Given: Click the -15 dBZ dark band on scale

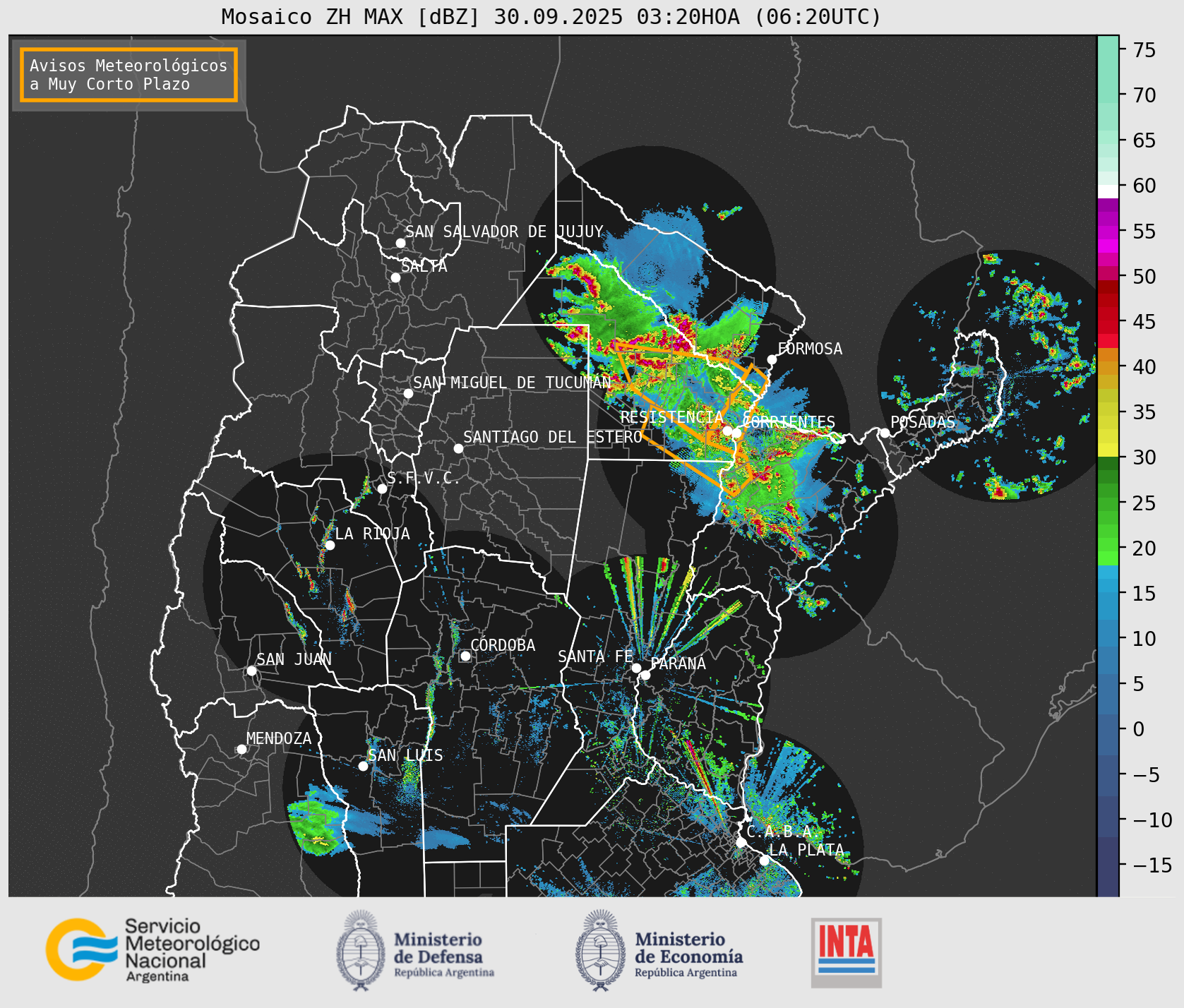Looking at the screenshot, I should 1108,865.
